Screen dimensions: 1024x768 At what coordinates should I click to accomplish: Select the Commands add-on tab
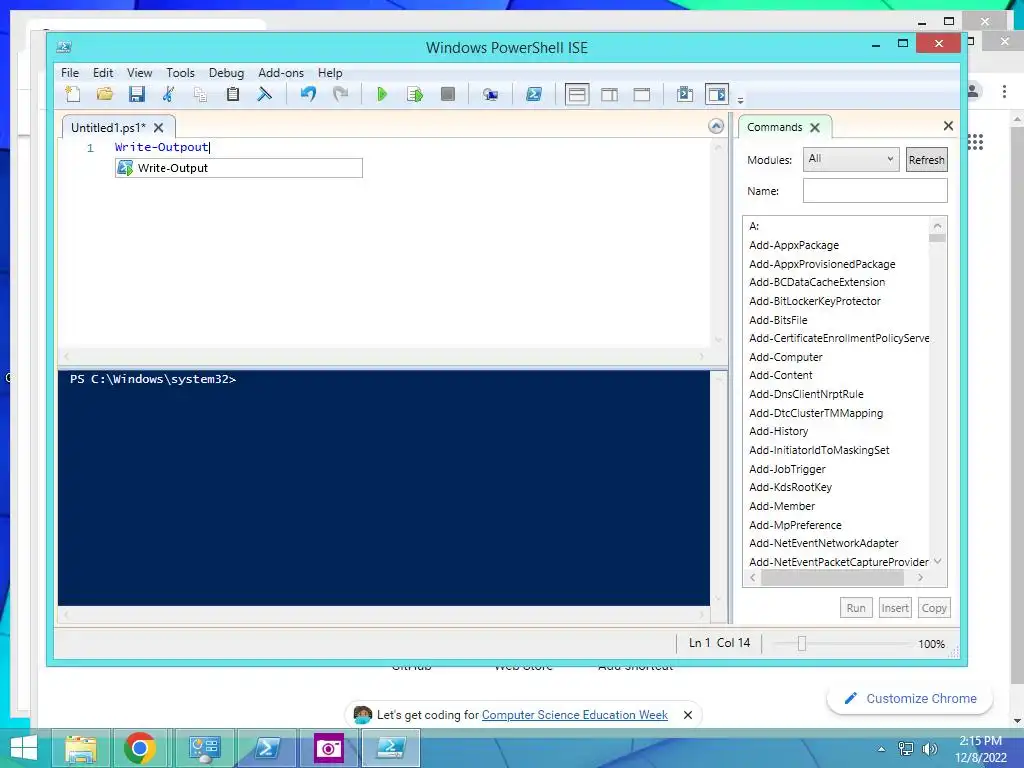pyautogui.click(x=775, y=127)
